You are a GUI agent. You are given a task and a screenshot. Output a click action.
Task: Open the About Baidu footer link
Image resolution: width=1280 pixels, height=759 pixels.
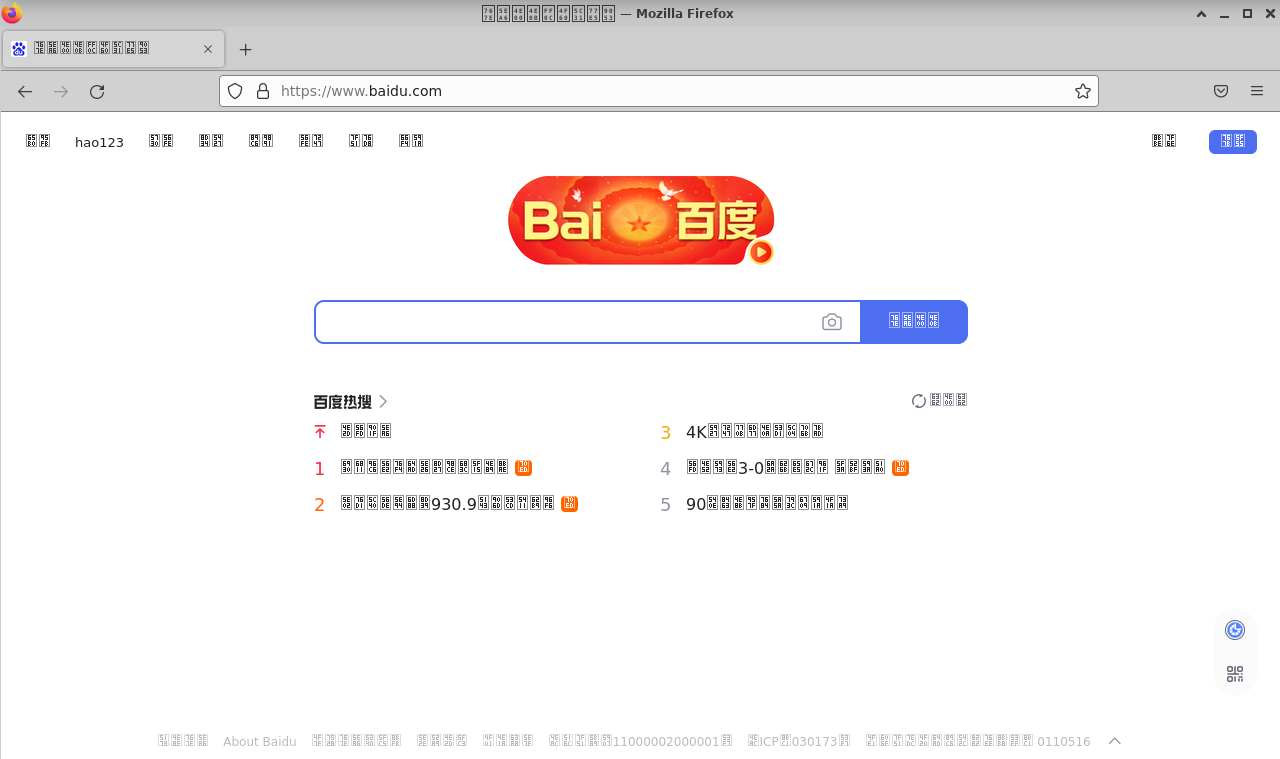(259, 741)
